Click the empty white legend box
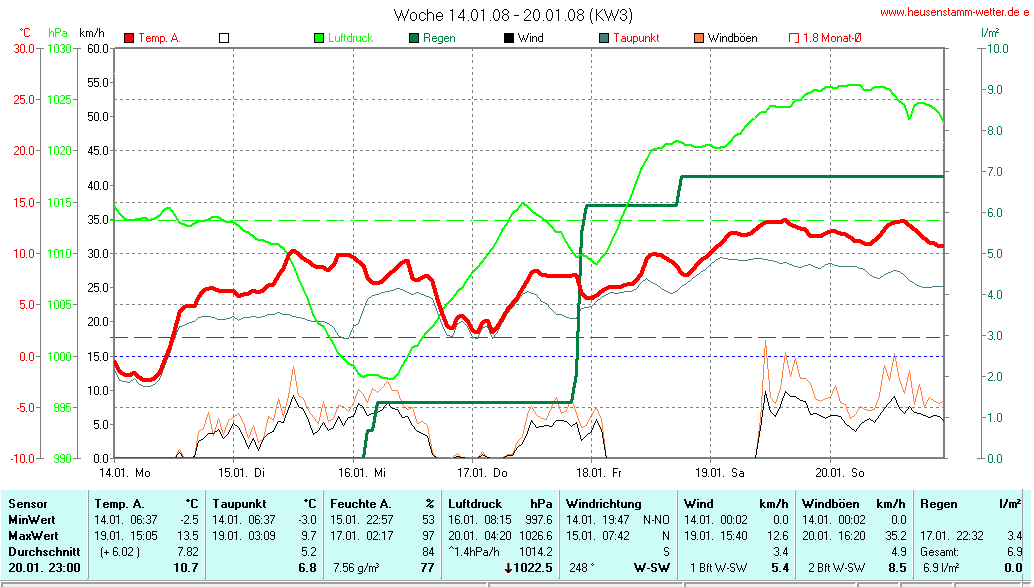1034x587 pixels. point(224,38)
